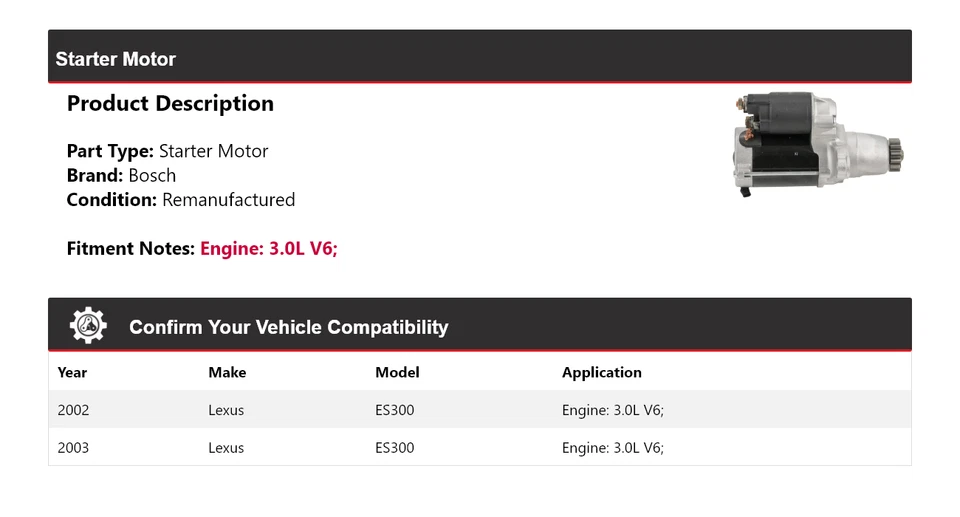Click Lexus in the 2003 row
This screenshot has height=517, width=960.
(226, 448)
